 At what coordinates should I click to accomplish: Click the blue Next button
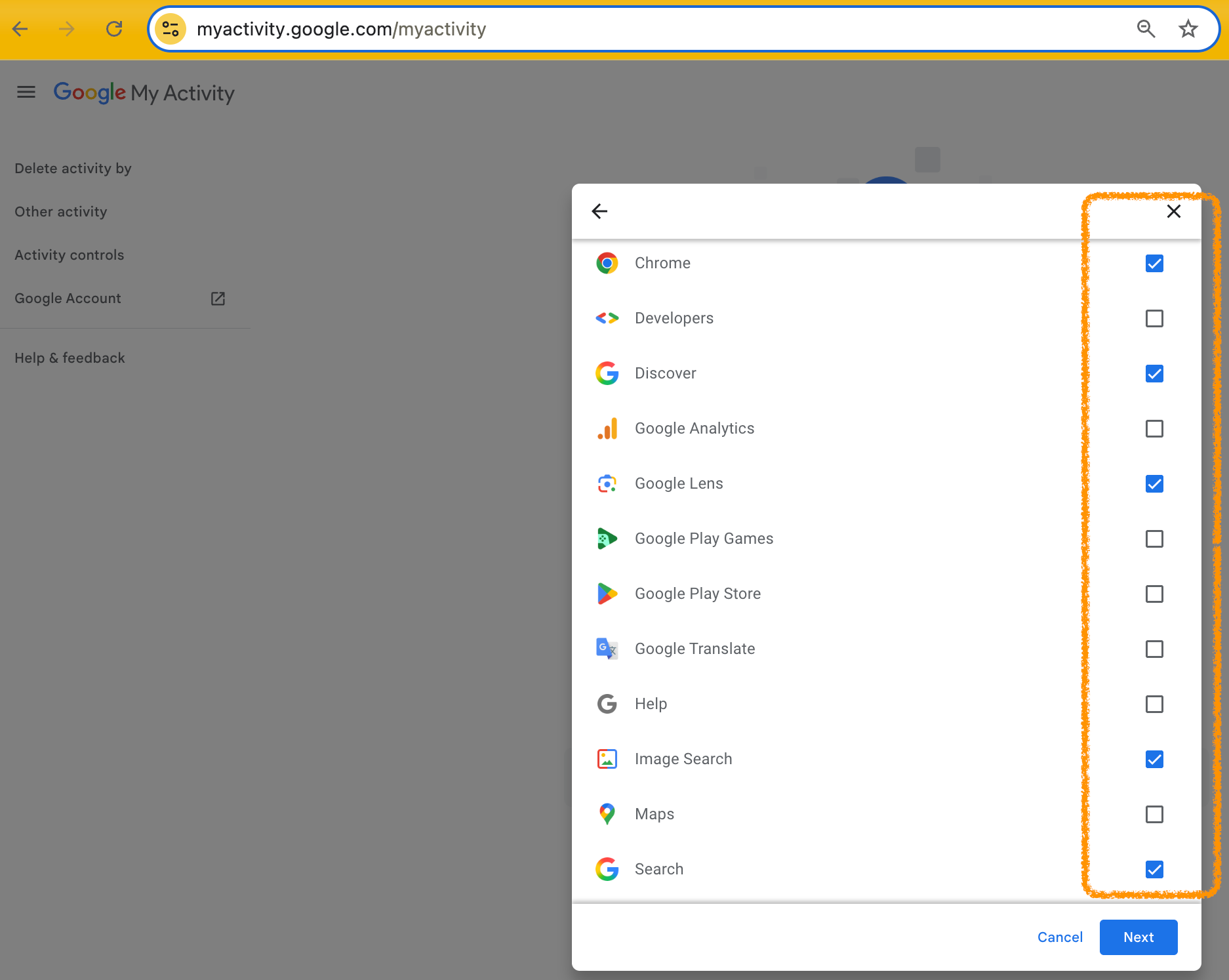[1138, 937]
